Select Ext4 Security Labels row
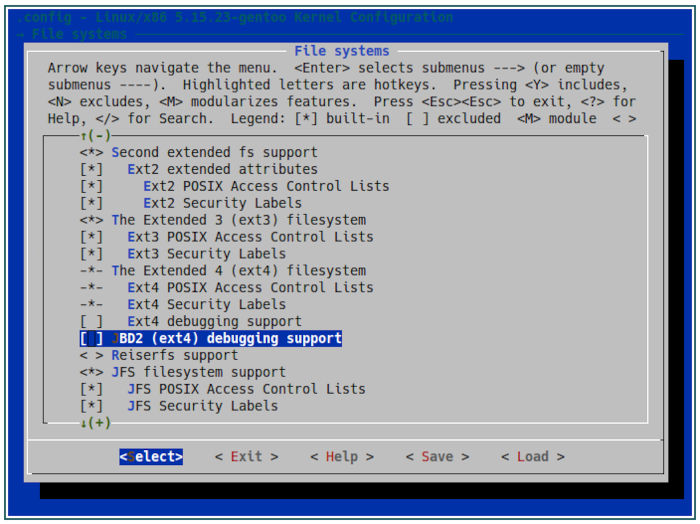This screenshot has height=524, width=700. pyautogui.click(x=183, y=305)
